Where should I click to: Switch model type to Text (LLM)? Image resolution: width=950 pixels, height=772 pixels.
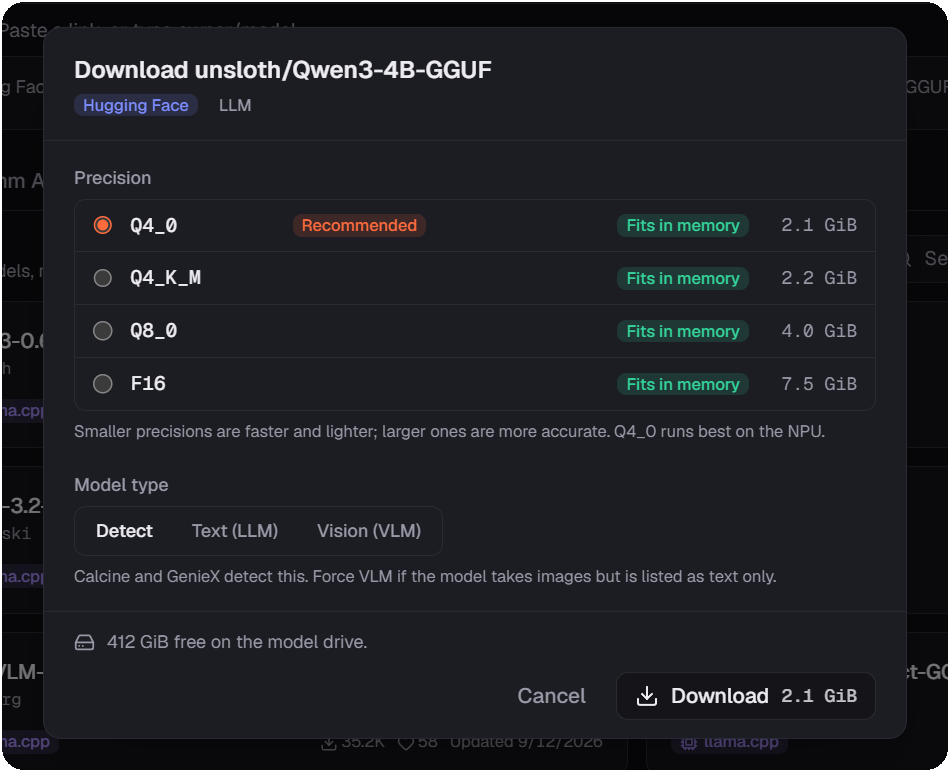pos(234,531)
